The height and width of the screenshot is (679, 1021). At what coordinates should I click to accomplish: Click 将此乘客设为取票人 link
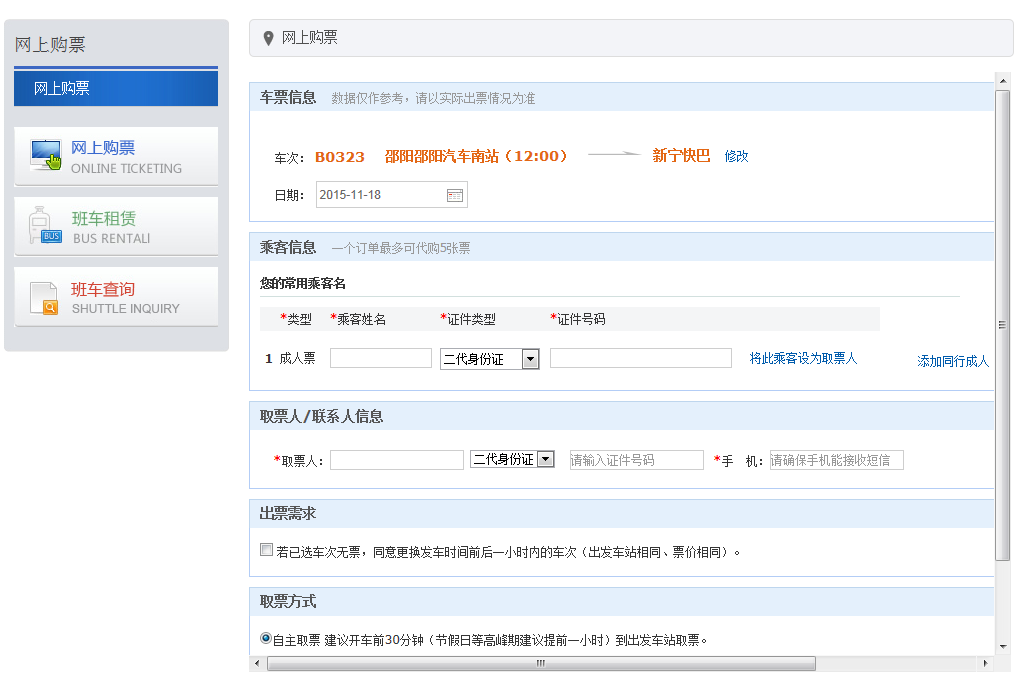click(803, 358)
